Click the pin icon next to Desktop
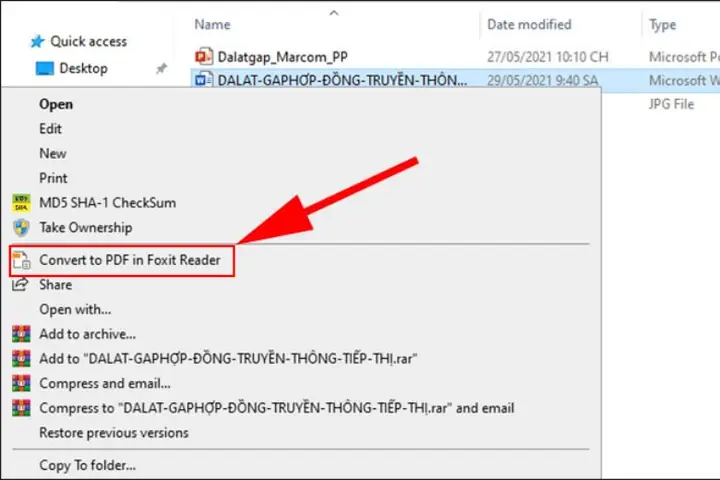 pyautogui.click(x=161, y=69)
